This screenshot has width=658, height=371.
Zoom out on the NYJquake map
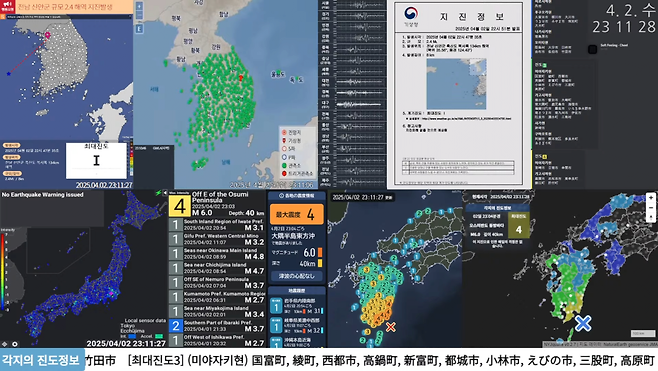click(650, 207)
